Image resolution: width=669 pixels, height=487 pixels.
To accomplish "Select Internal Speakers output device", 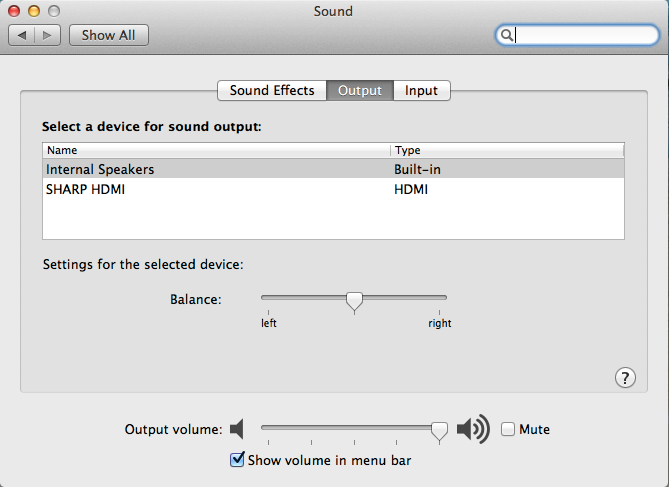I will (100, 170).
